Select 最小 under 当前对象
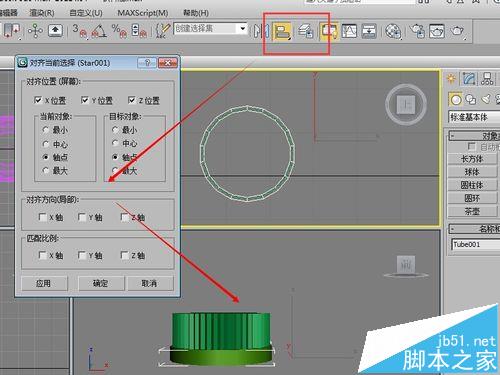 pos(46,130)
